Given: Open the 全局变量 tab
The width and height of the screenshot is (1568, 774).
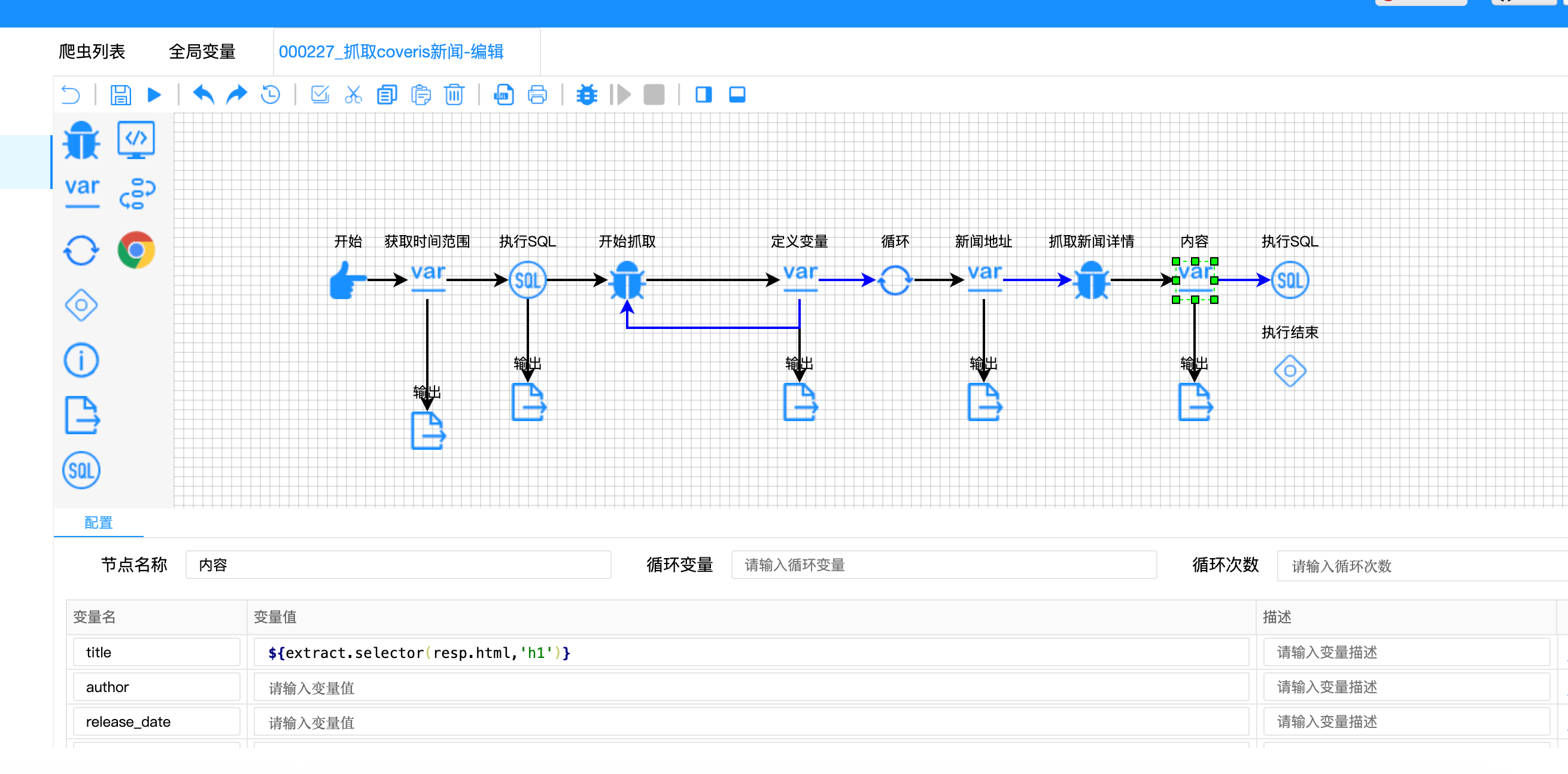Looking at the screenshot, I should pos(202,51).
